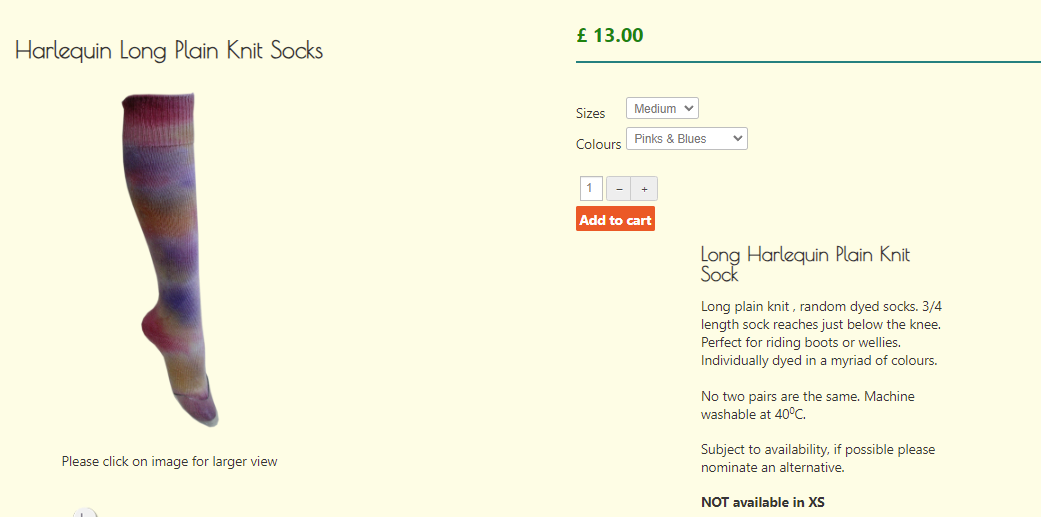Open the Sizes dropdown showing Medium

point(662,108)
